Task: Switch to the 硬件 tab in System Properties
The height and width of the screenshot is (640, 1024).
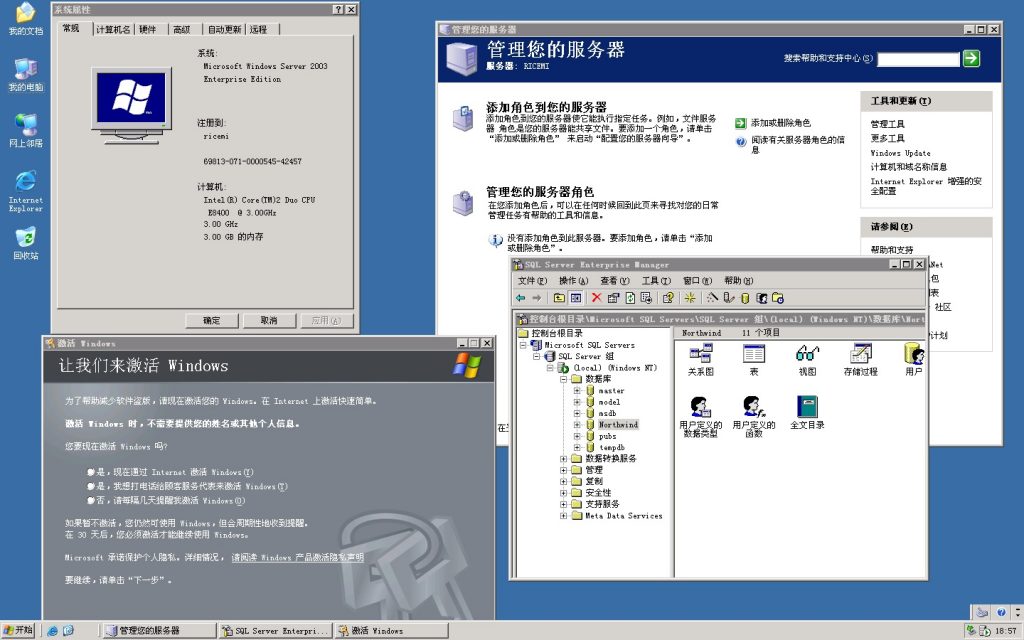Action: 148,29
